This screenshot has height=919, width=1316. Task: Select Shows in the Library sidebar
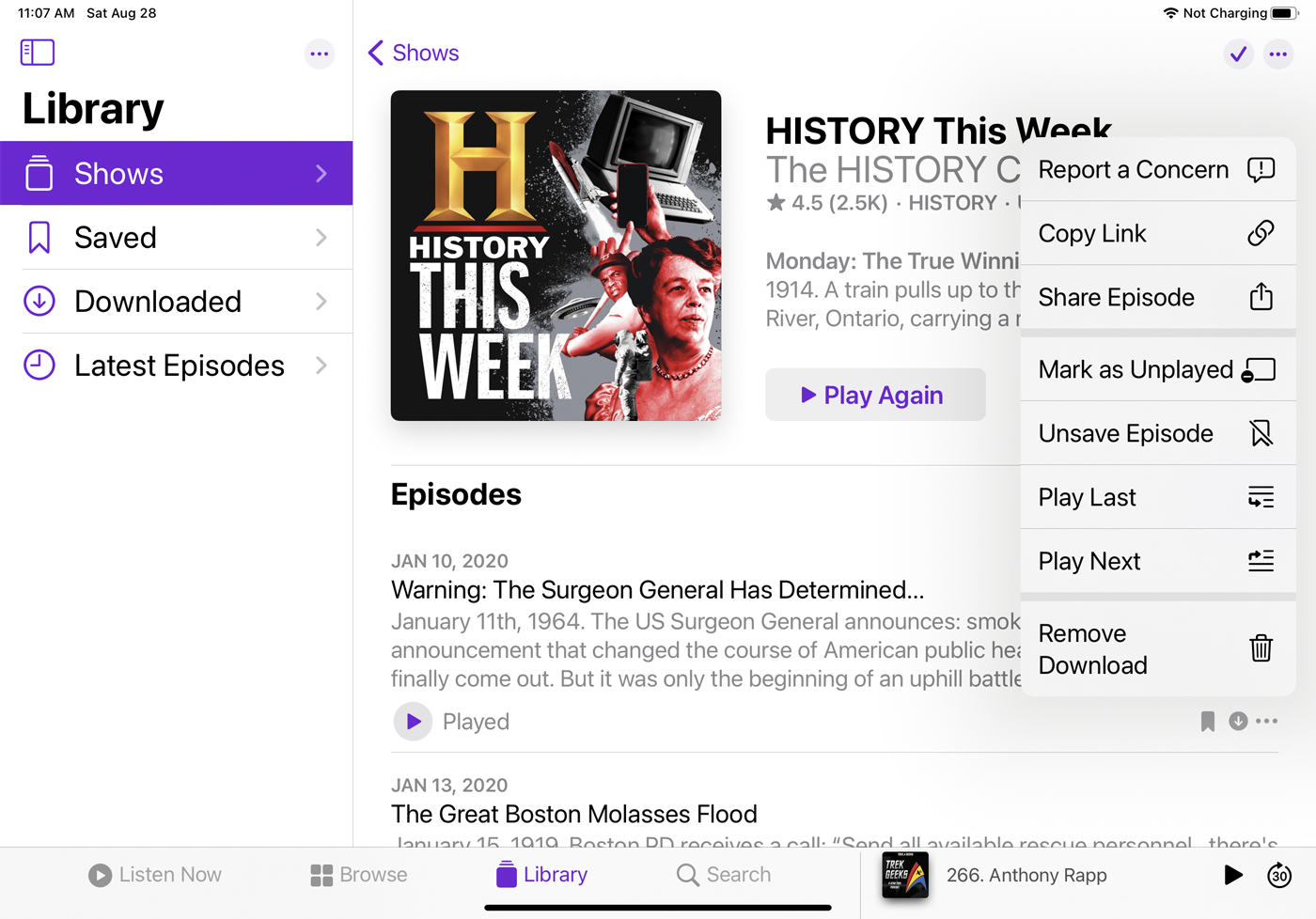(177, 173)
